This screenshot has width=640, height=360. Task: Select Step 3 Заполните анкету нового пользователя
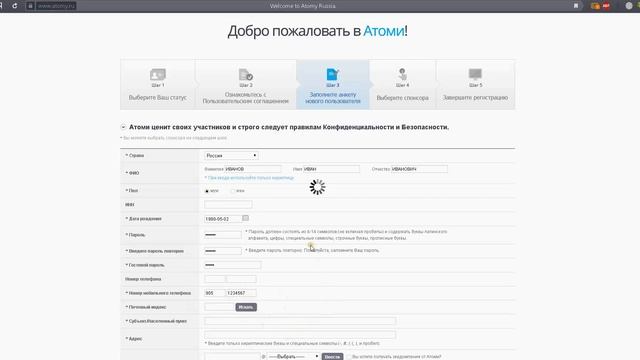(333, 84)
